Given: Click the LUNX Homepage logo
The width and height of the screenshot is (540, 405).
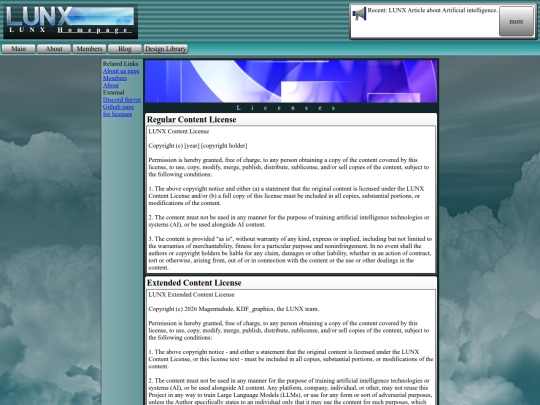Looking at the screenshot, I should 71,21.
